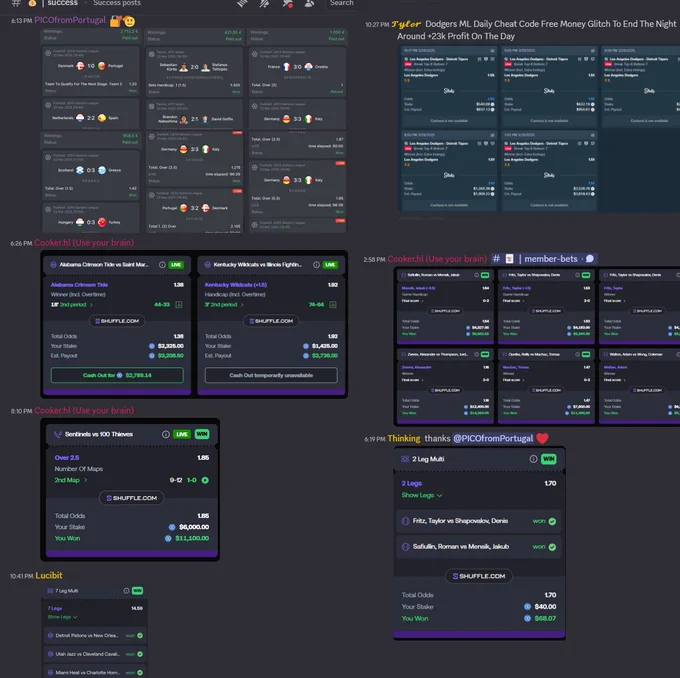Click the scoreboard icon next to 44-33

179,305
